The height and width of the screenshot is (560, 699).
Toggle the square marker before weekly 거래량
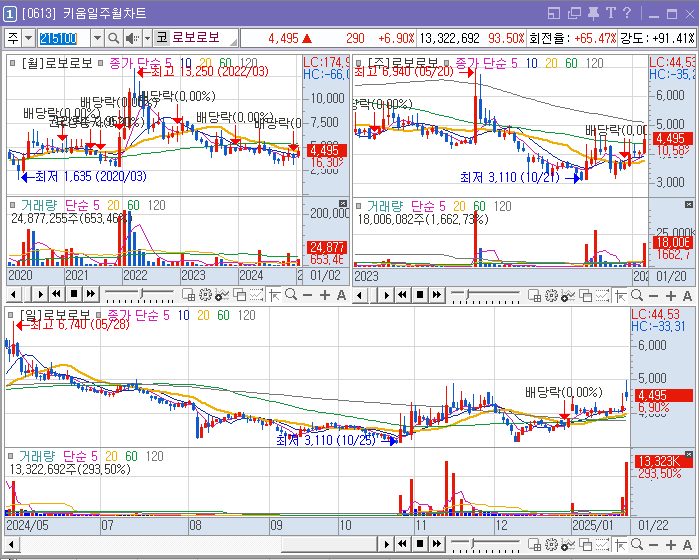[x=359, y=206]
